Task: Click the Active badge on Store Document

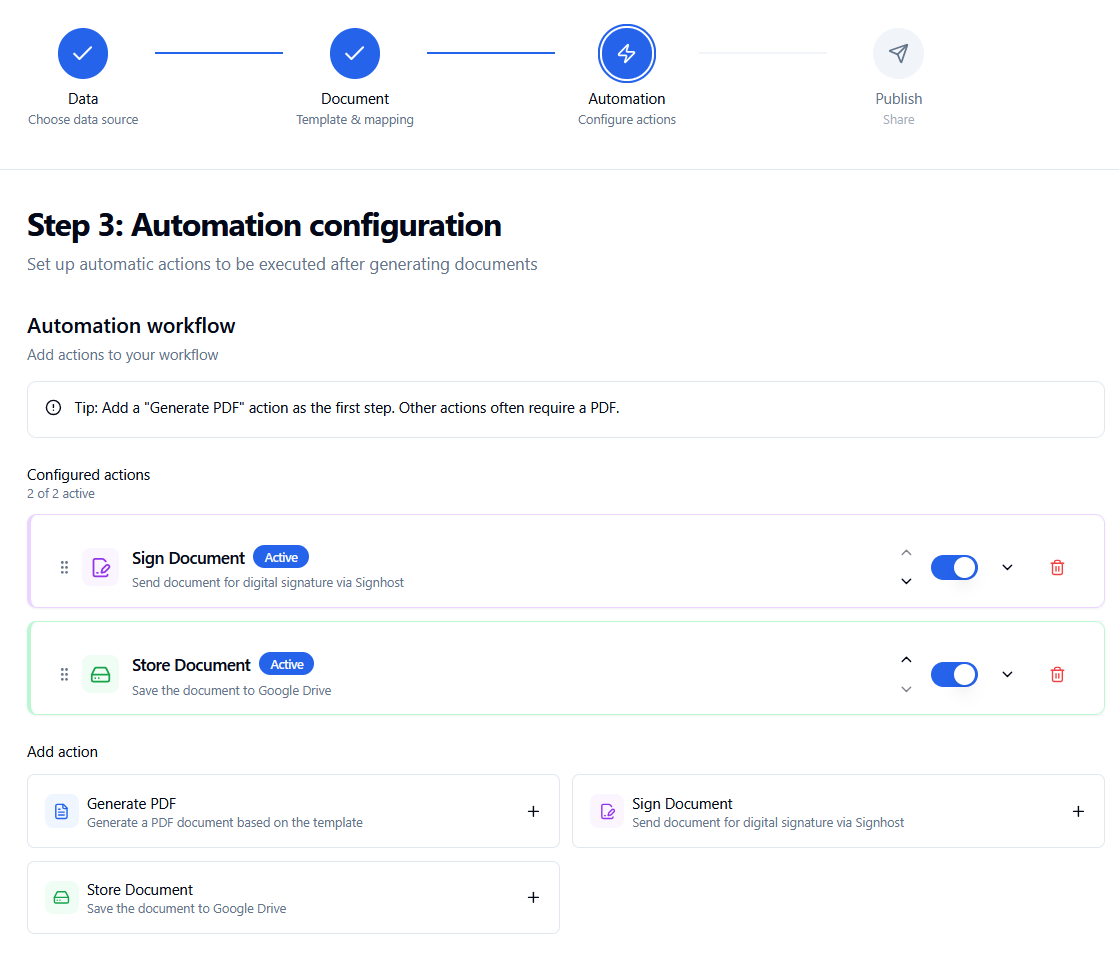Action: (287, 664)
